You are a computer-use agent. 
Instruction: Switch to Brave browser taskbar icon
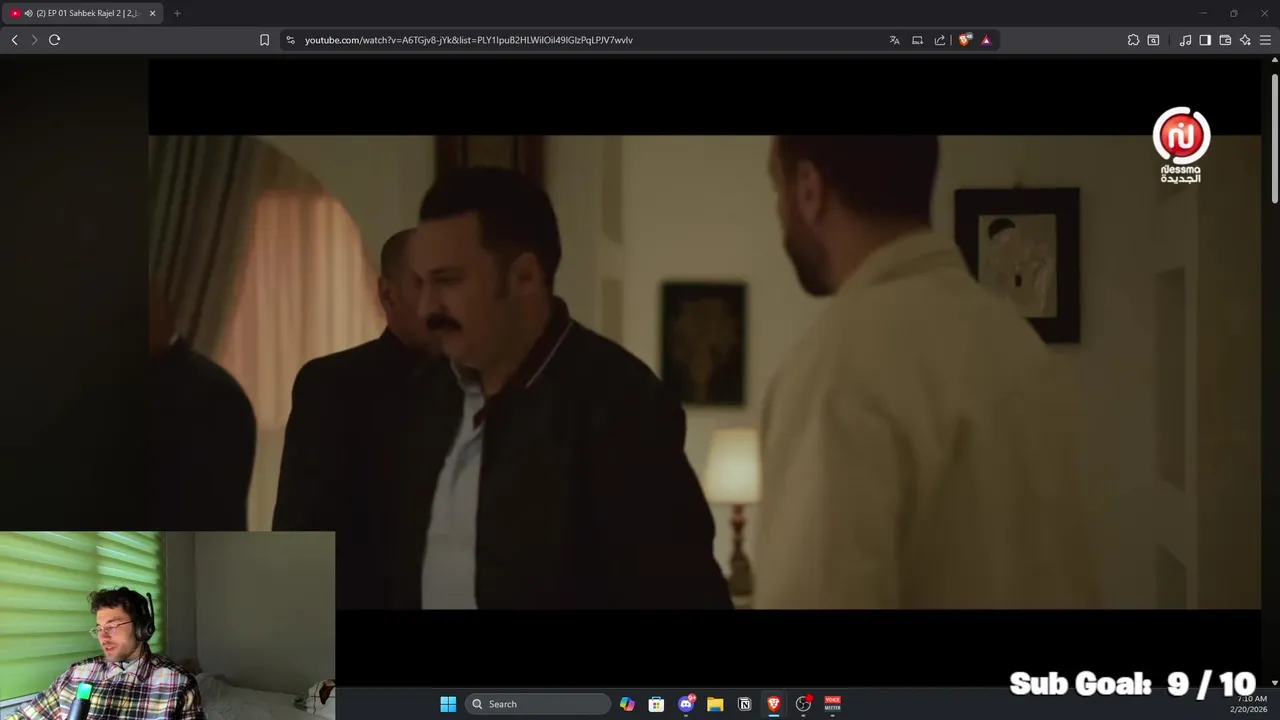pyautogui.click(x=773, y=704)
